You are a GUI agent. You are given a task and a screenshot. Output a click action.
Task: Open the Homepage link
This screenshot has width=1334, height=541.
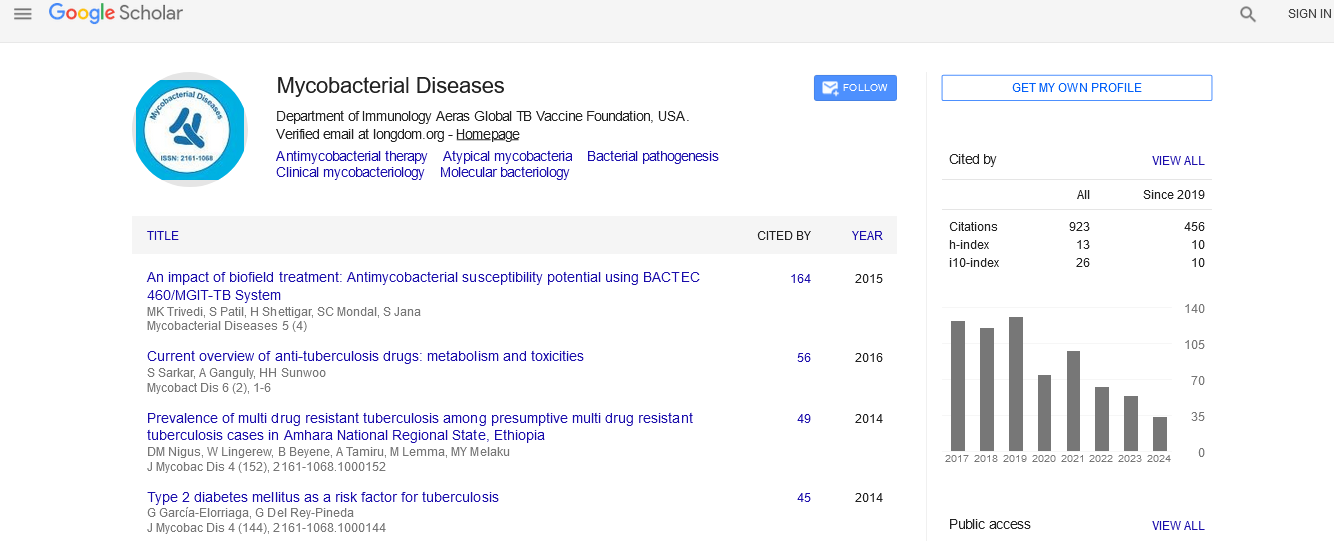pyautogui.click(x=487, y=134)
